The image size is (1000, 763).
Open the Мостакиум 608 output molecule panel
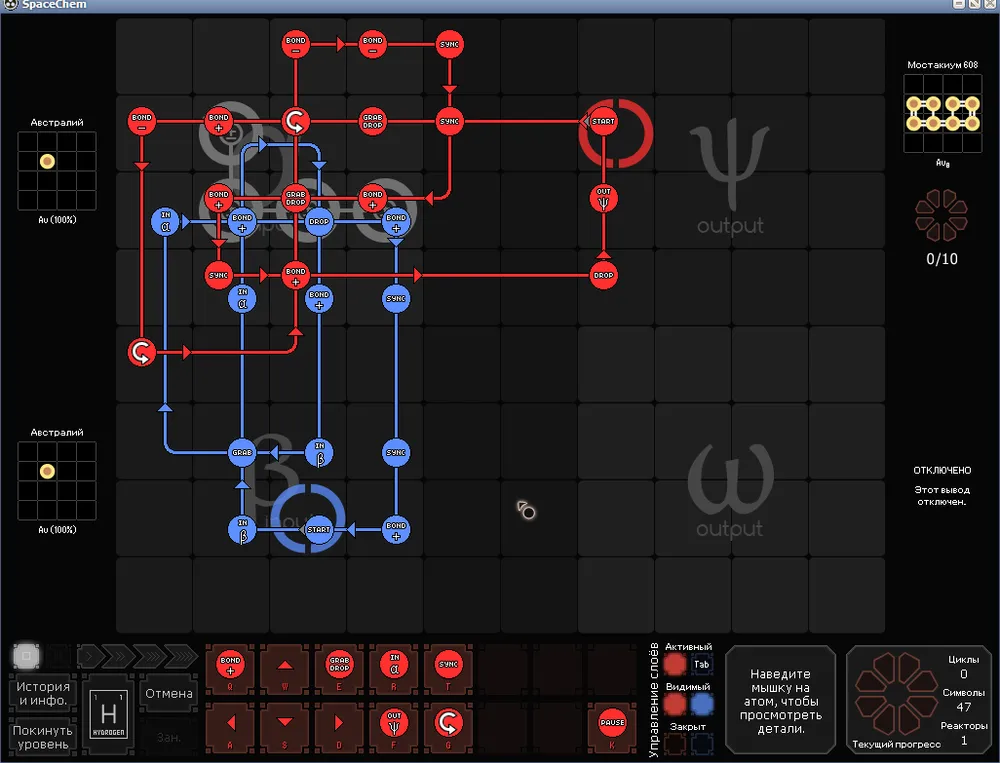click(943, 114)
